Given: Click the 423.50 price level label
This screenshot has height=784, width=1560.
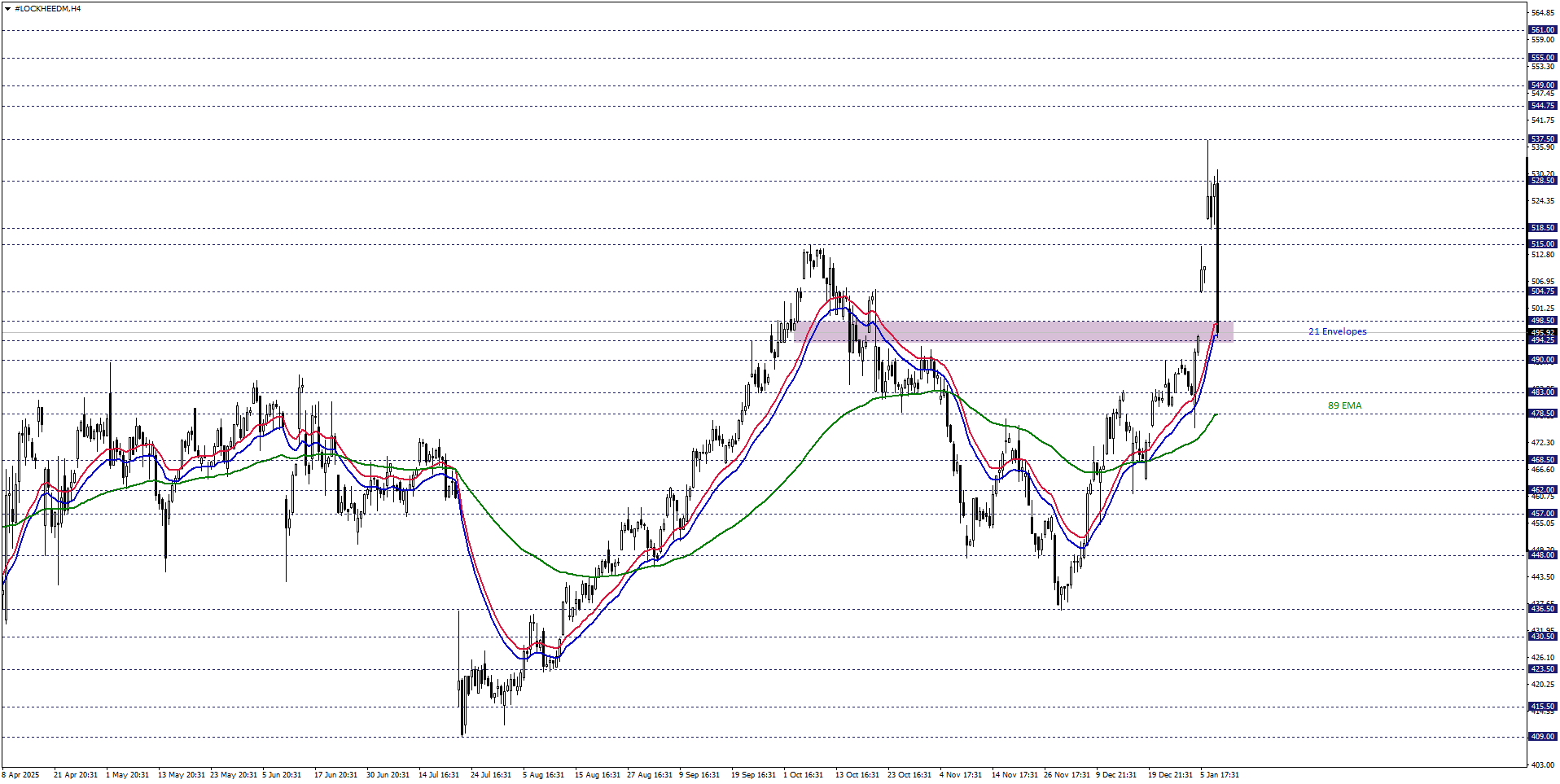Looking at the screenshot, I should (1542, 669).
